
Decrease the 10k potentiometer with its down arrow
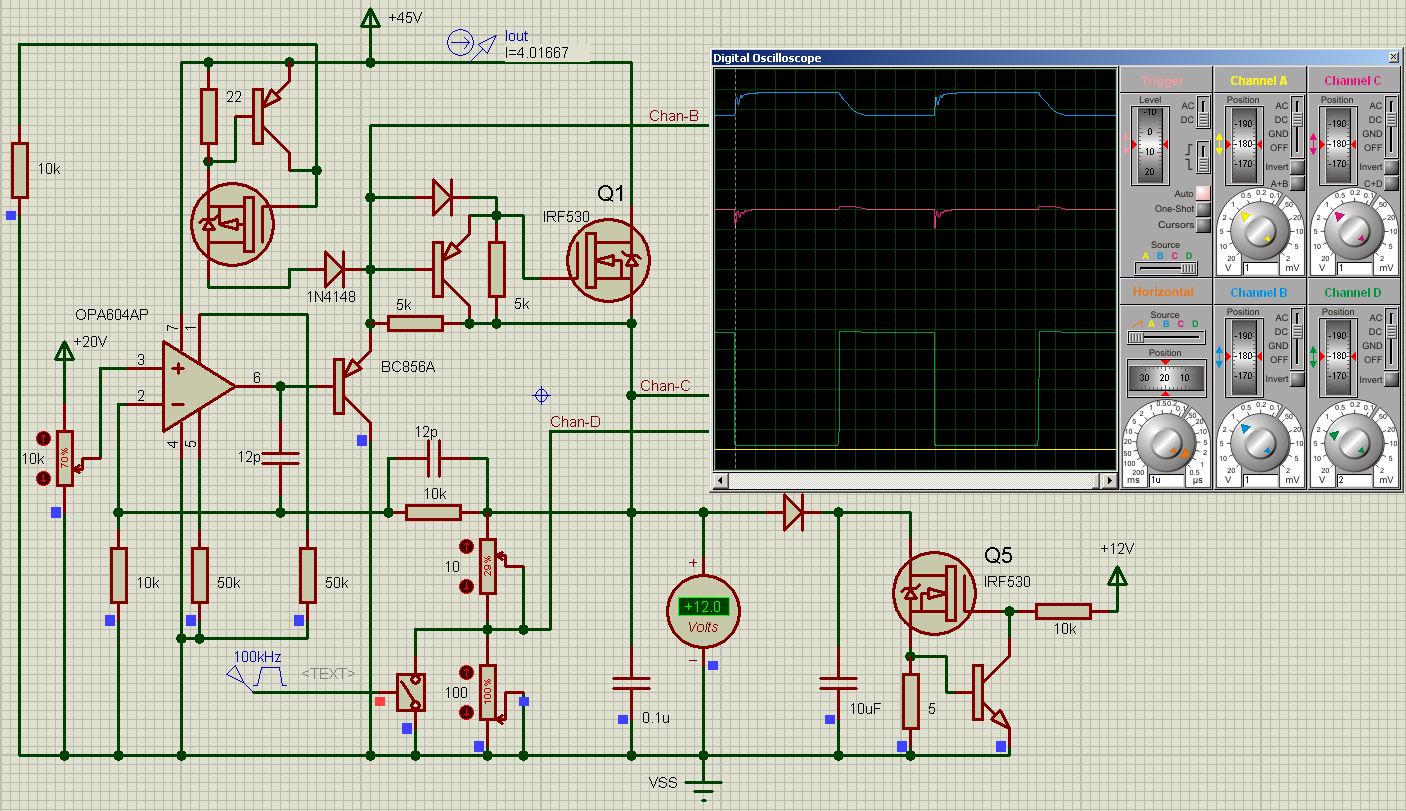[43, 479]
